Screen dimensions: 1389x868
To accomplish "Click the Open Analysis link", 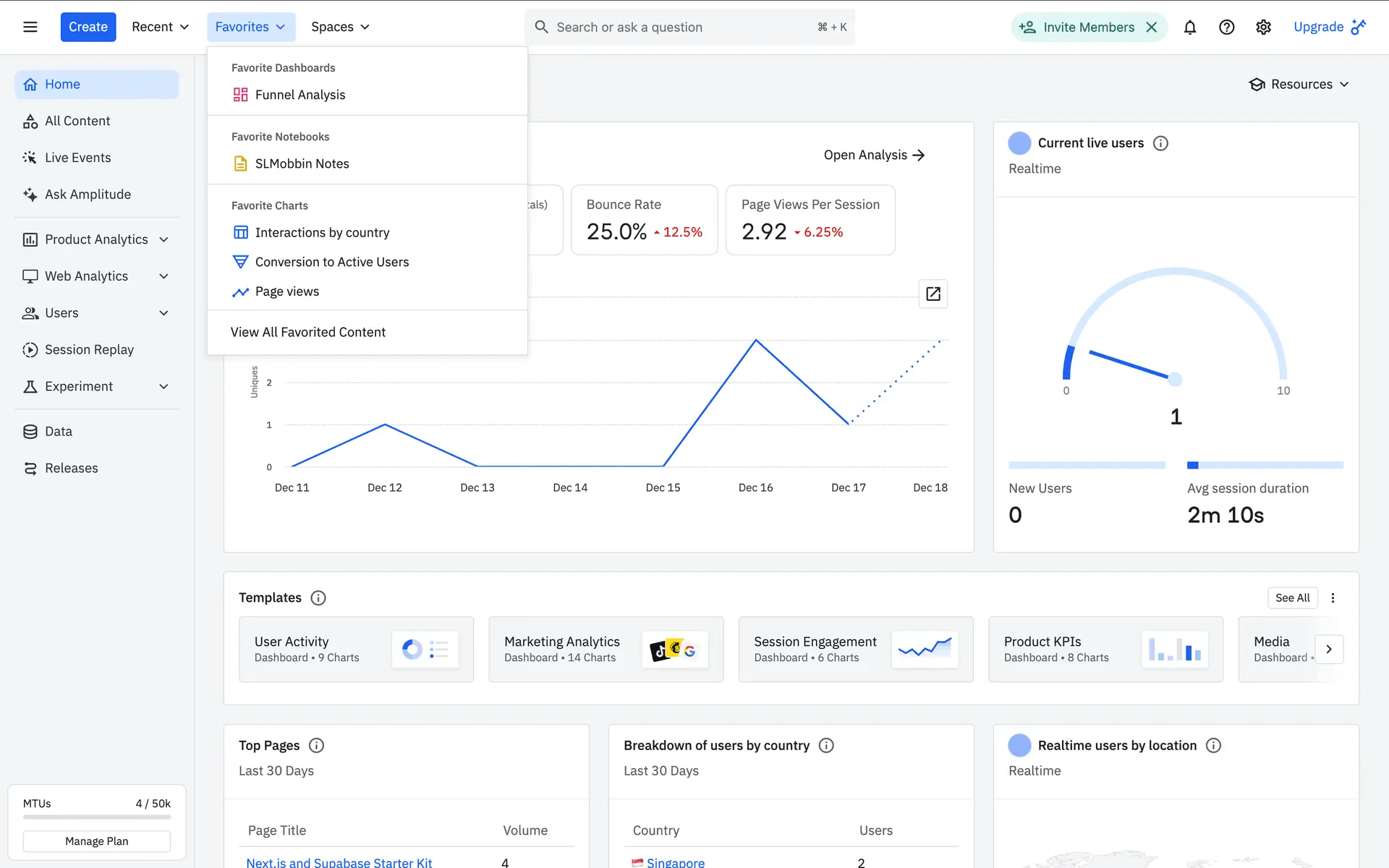I will pos(874,155).
